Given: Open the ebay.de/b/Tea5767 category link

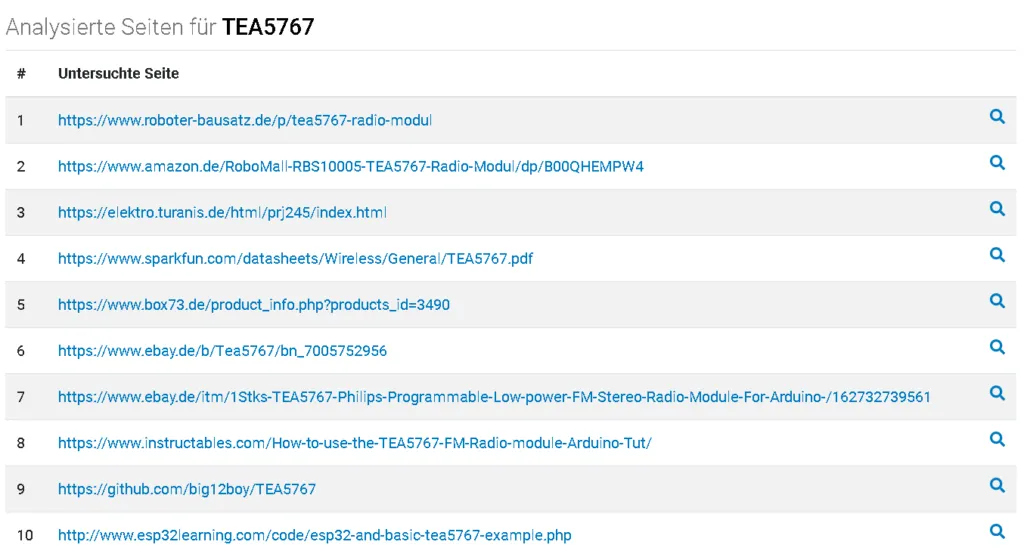Looking at the screenshot, I should (222, 351).
